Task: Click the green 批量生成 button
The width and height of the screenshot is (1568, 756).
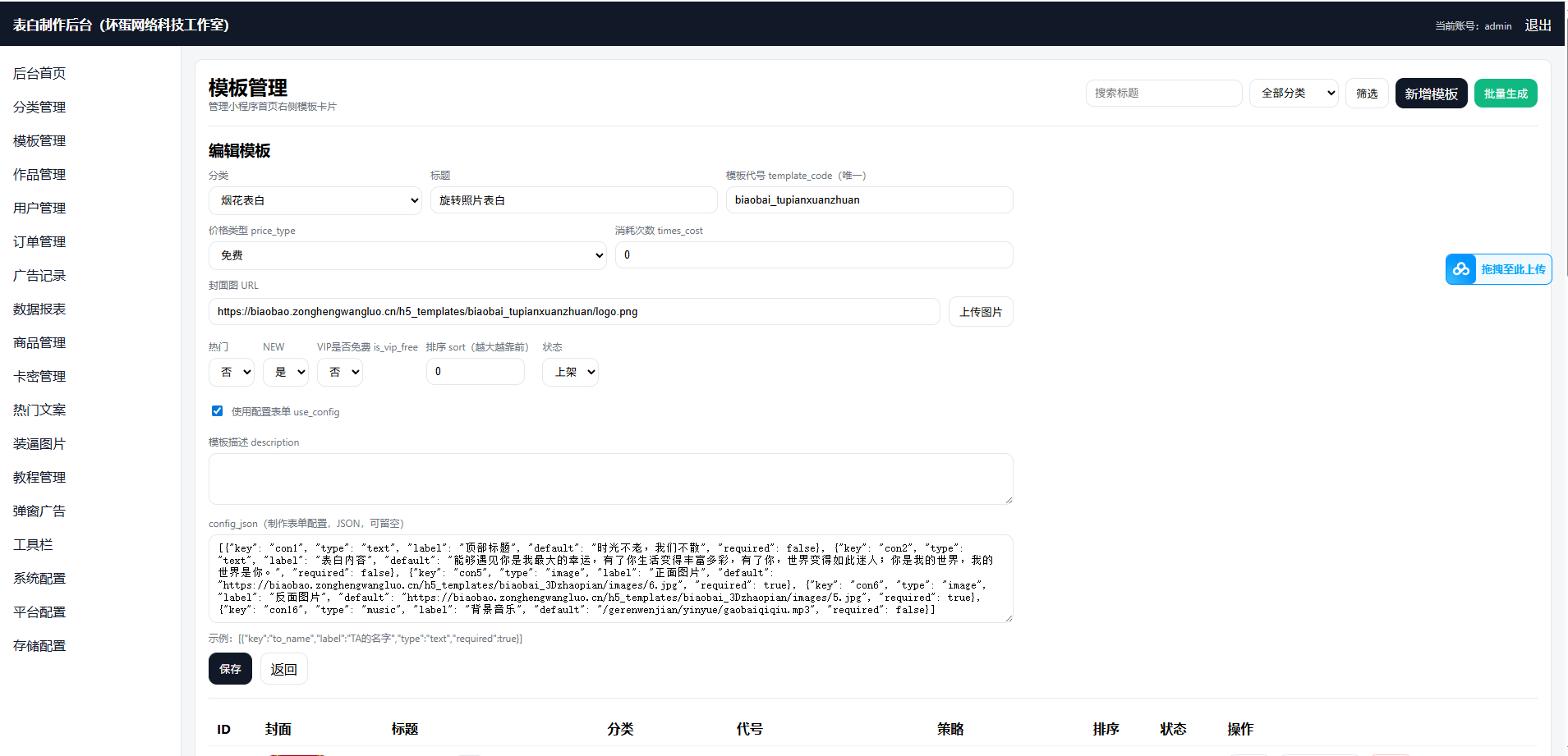Action: pos(1505,94)
